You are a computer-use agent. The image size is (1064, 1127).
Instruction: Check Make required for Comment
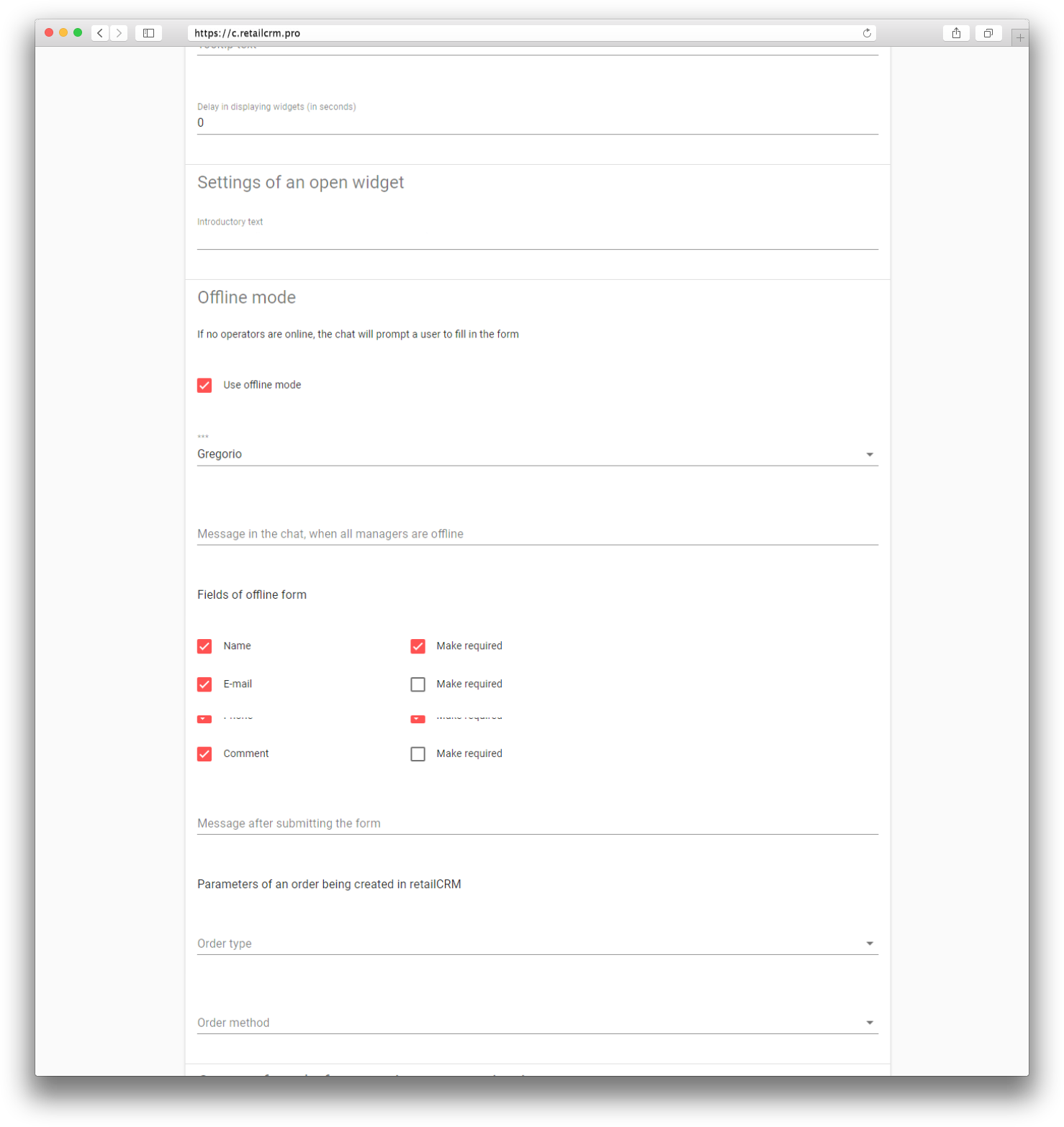(418, 754)
